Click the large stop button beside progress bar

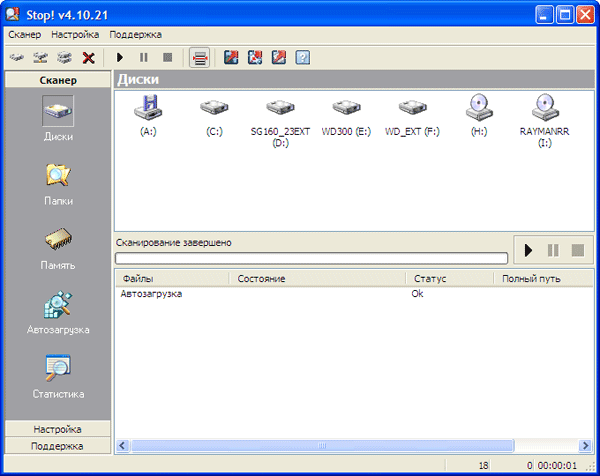(x=578, y=250)
